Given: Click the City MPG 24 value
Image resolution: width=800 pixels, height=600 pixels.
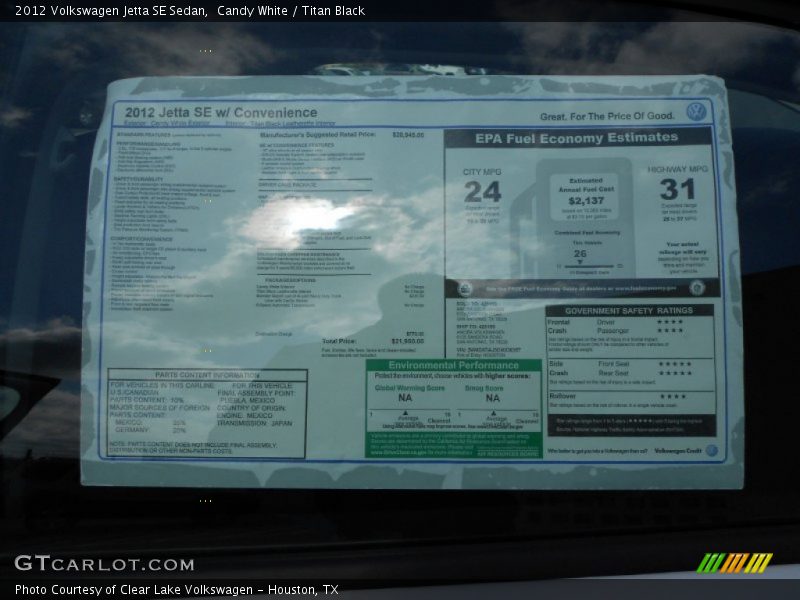Looking at the screenshot, I should coord(482,191).
